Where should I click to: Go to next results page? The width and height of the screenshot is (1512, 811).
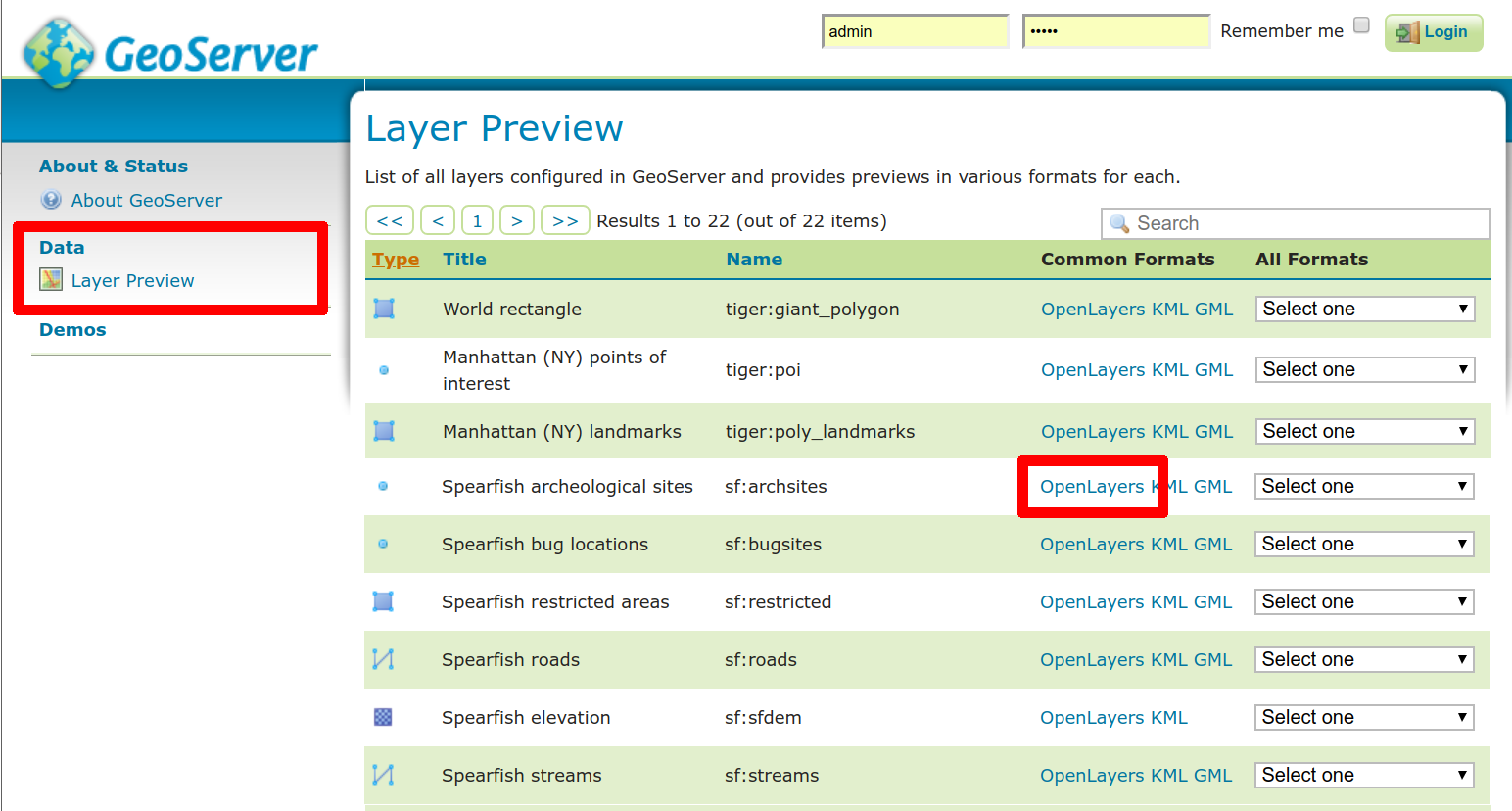(x=516, y=220)
